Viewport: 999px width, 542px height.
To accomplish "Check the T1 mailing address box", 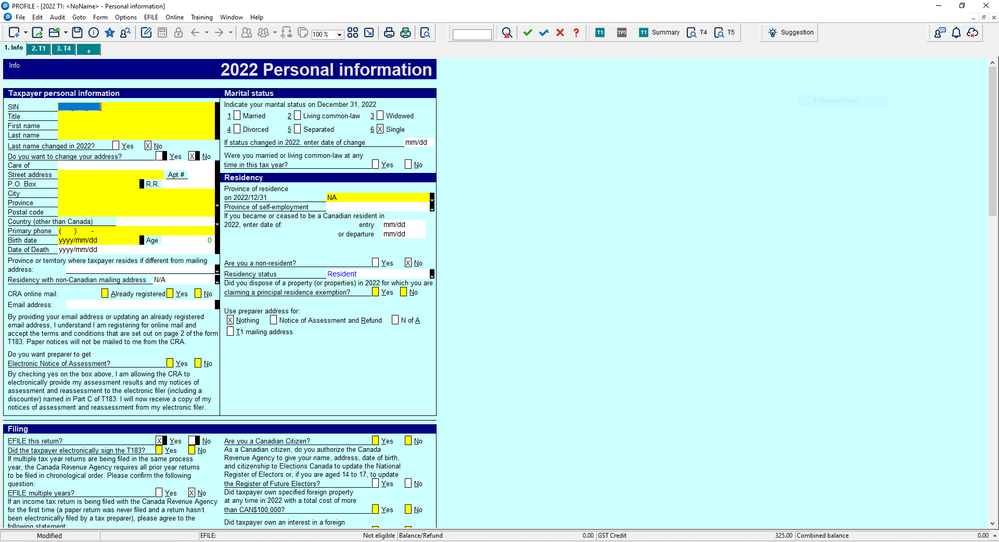I will [230, 331].
